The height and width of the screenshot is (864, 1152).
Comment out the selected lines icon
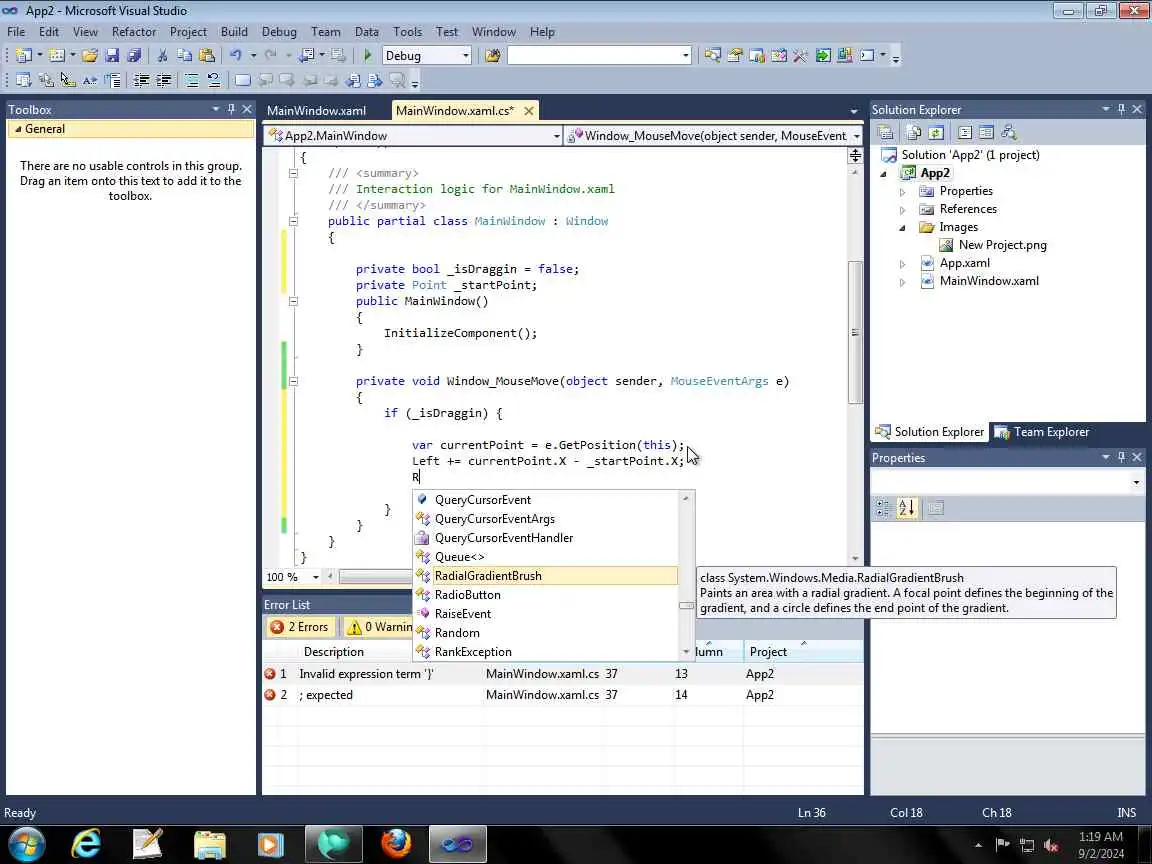(x=192, y=80)
